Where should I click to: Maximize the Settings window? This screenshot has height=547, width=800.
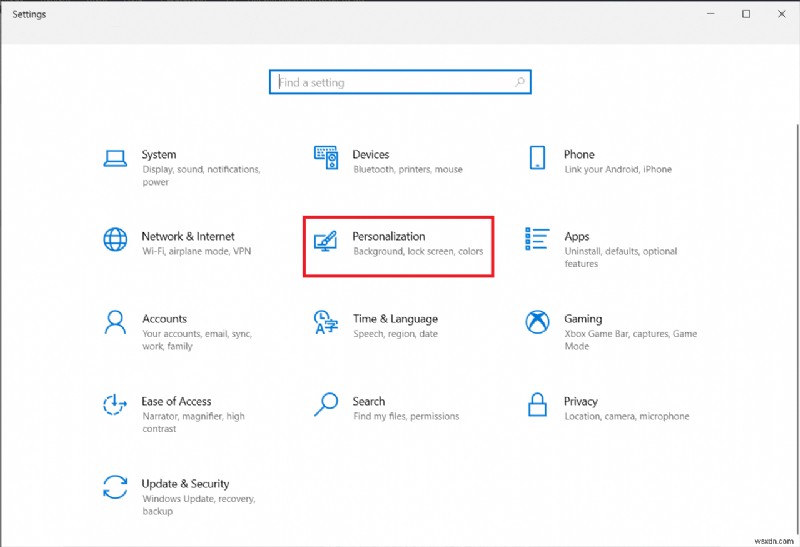point(746,14)
